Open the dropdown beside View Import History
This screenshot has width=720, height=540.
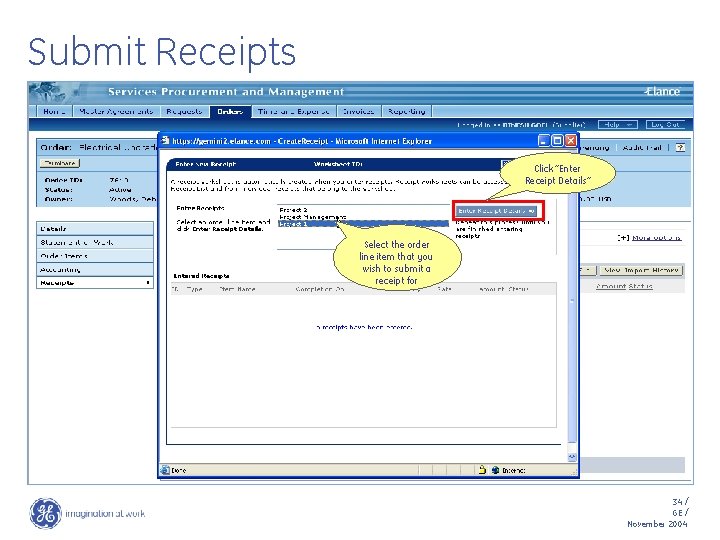588,270
